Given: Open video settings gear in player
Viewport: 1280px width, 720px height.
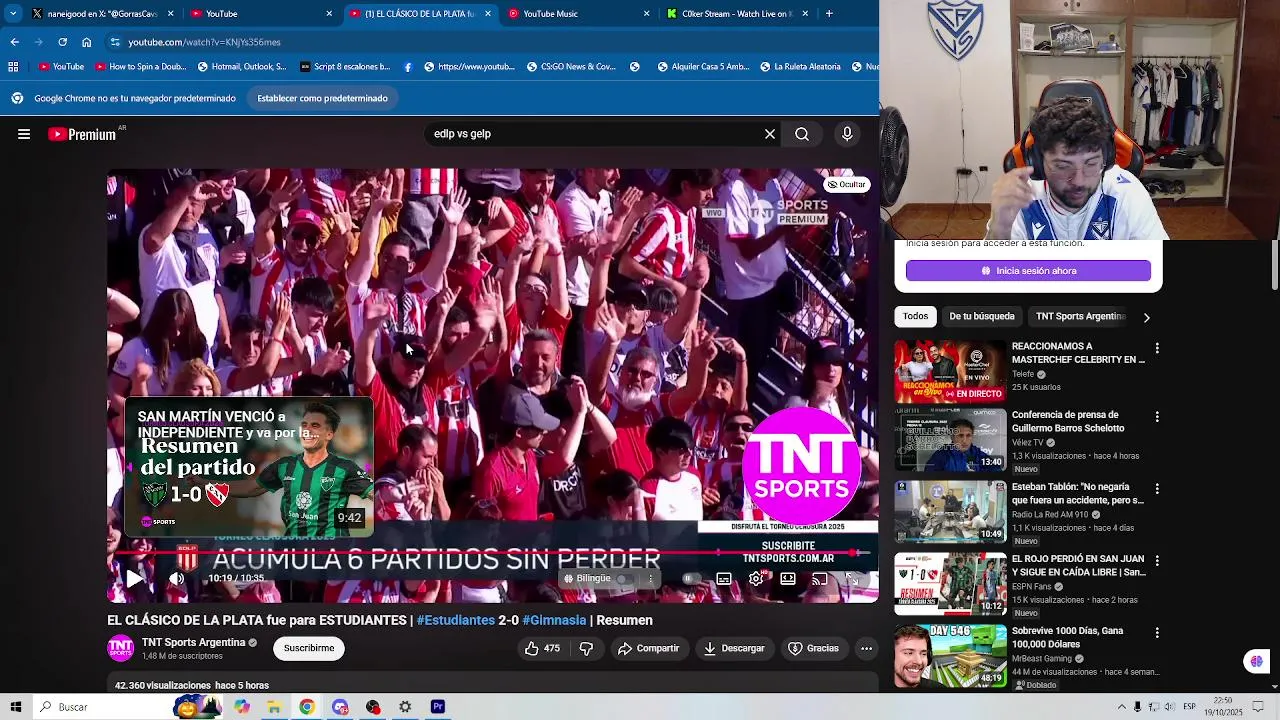Looking at the screenshot, I should point(756,578).
